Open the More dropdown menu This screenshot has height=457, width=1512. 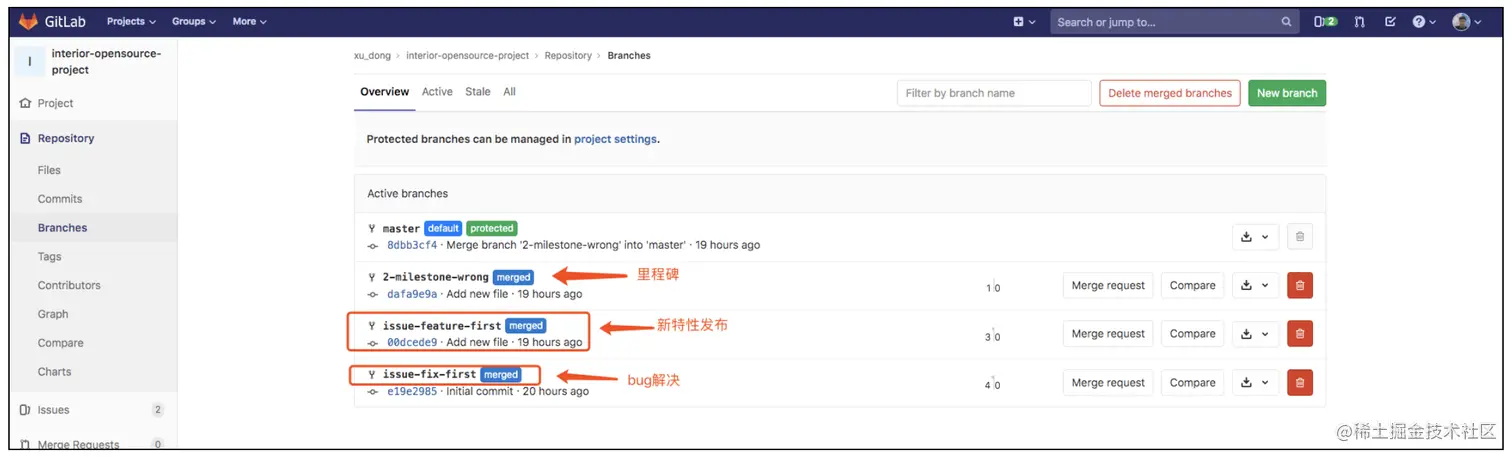[x=249, y=21]
